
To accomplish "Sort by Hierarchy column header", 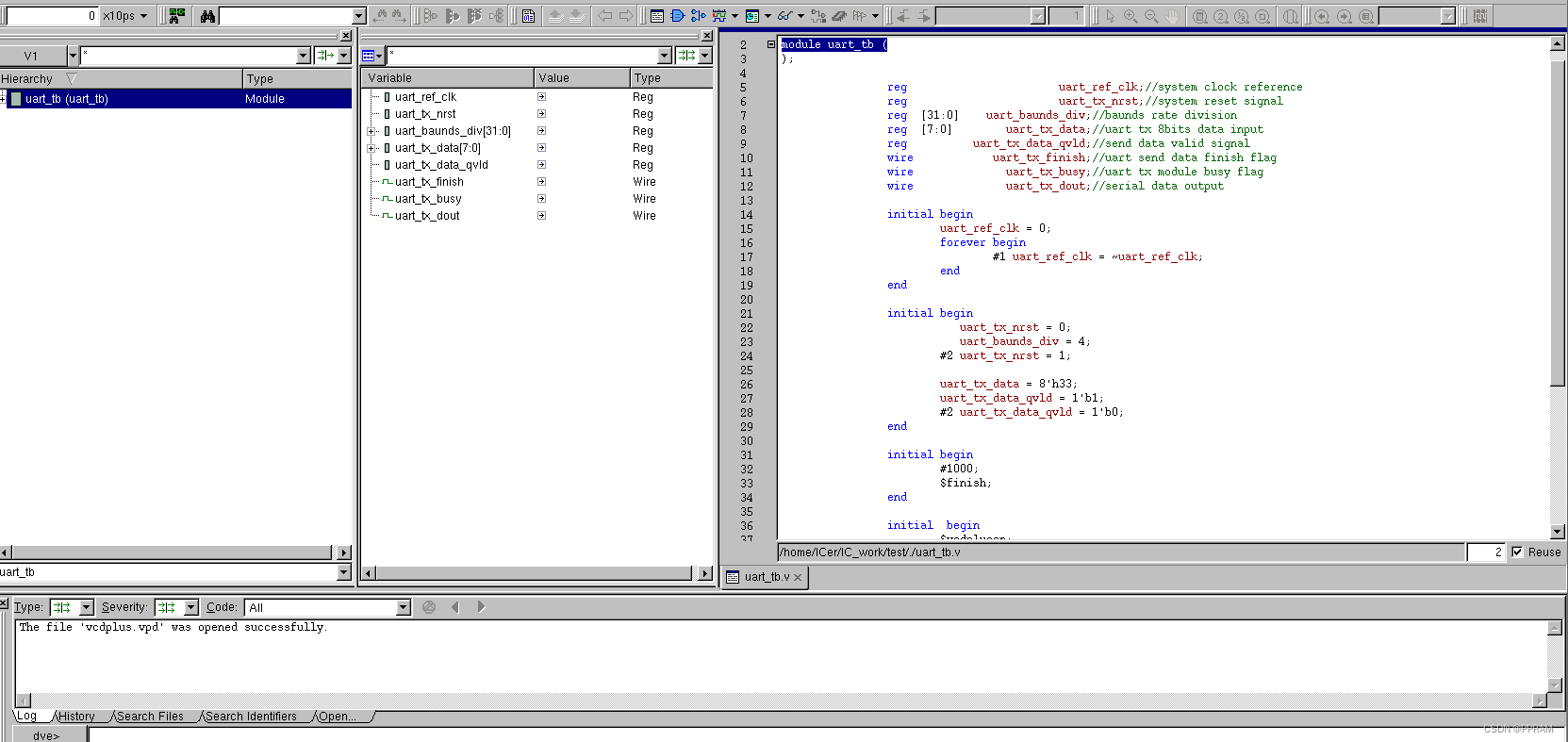I will point(121,79).
